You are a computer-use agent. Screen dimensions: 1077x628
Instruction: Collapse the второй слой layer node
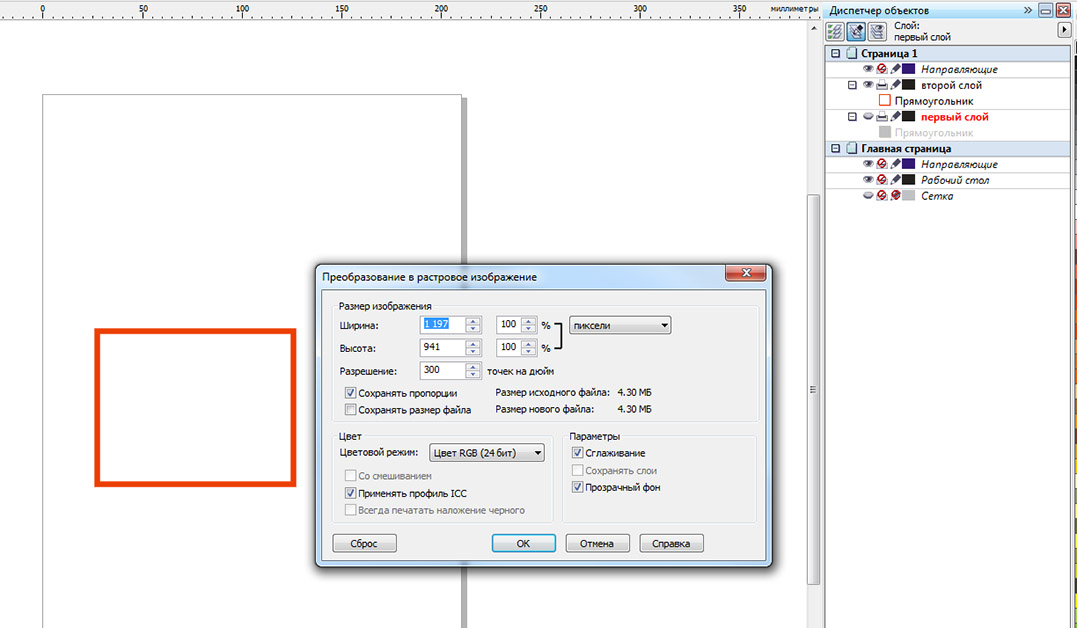(x=852, y=85)
